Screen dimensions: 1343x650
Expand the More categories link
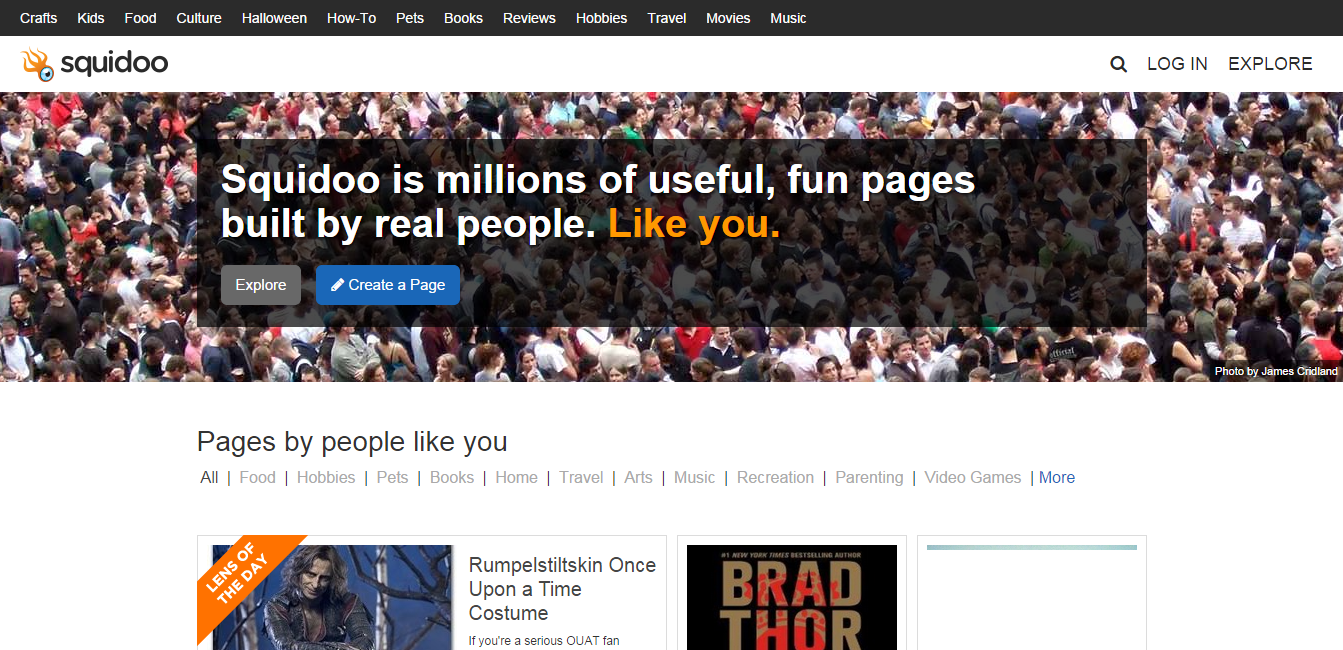coord(1057,477)
